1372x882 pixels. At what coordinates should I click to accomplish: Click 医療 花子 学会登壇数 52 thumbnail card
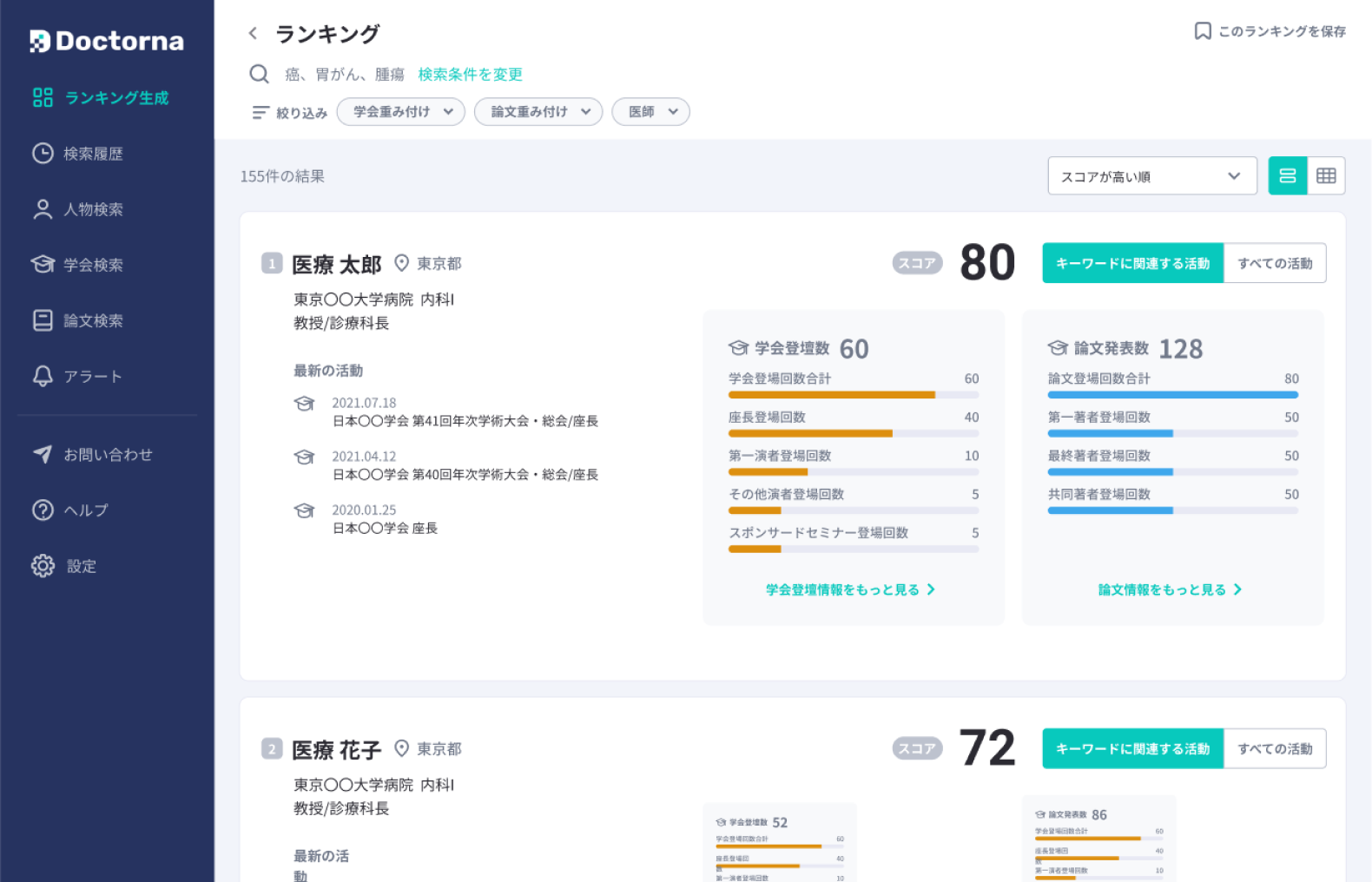coord(780,843)
